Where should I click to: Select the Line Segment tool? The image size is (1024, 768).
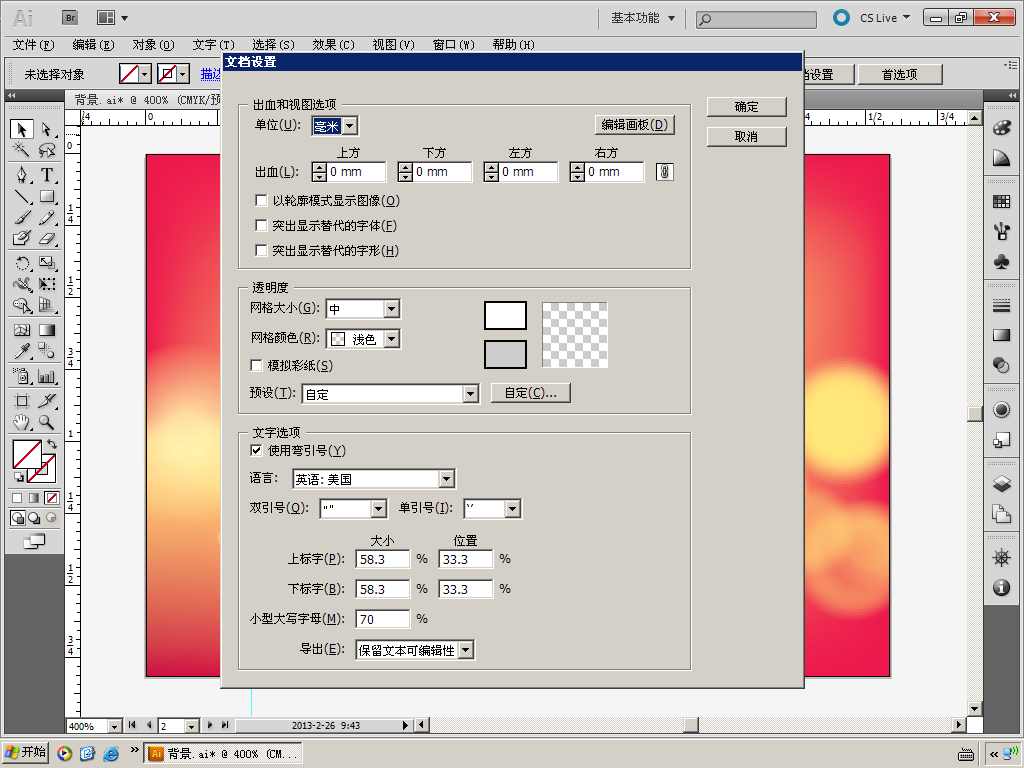click(x=22, y=196)
